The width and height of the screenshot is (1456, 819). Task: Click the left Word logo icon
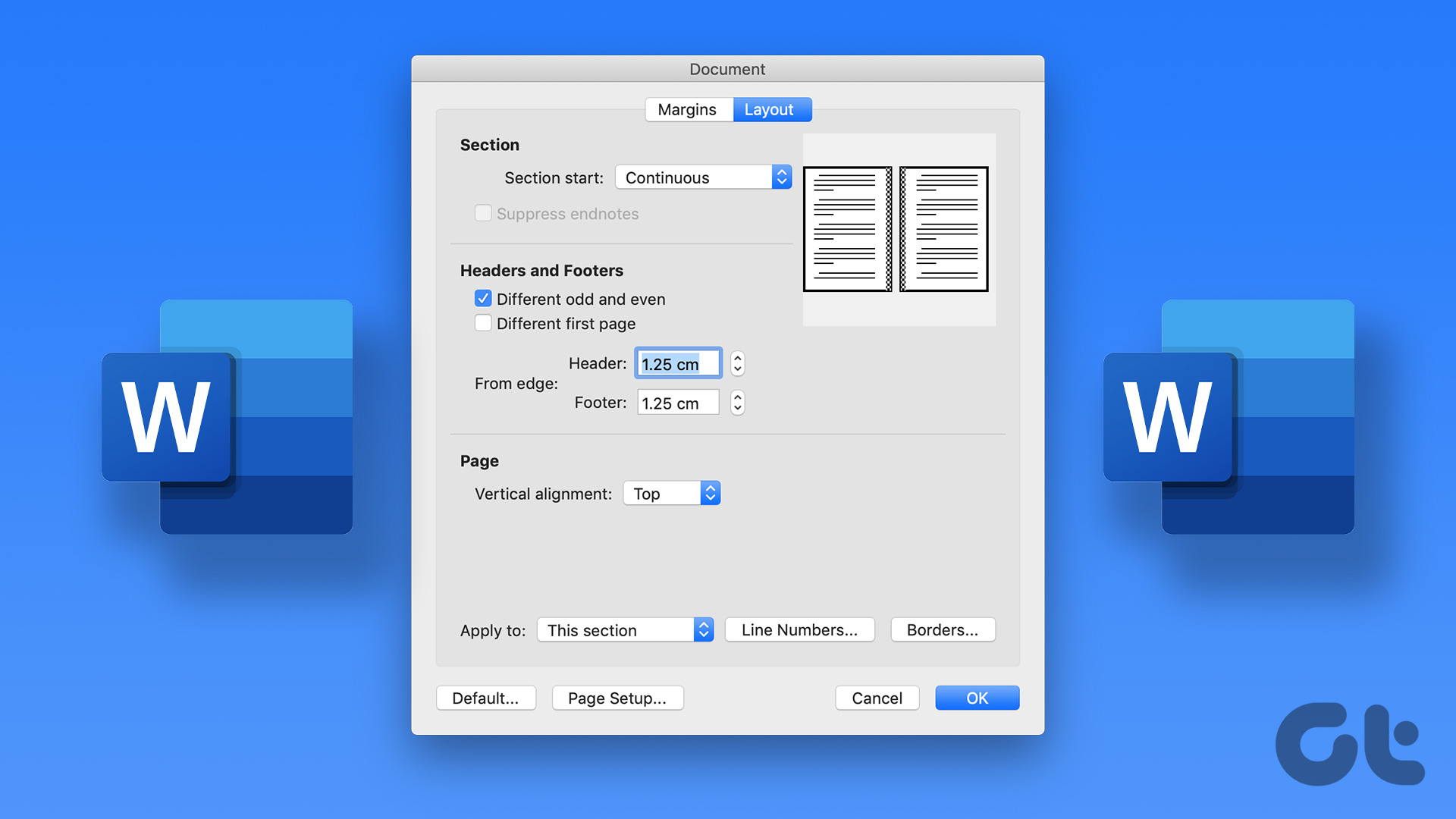pyautogui.click(x=227, y=417)
